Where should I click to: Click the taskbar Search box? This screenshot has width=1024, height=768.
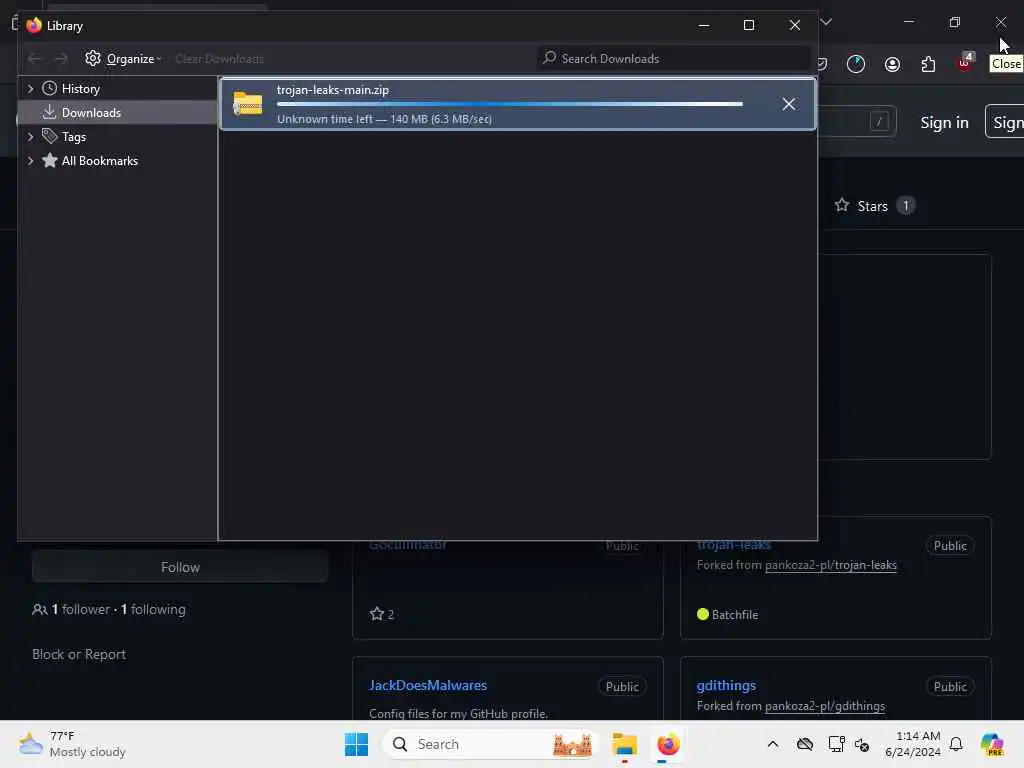click(x=491, y=744)
